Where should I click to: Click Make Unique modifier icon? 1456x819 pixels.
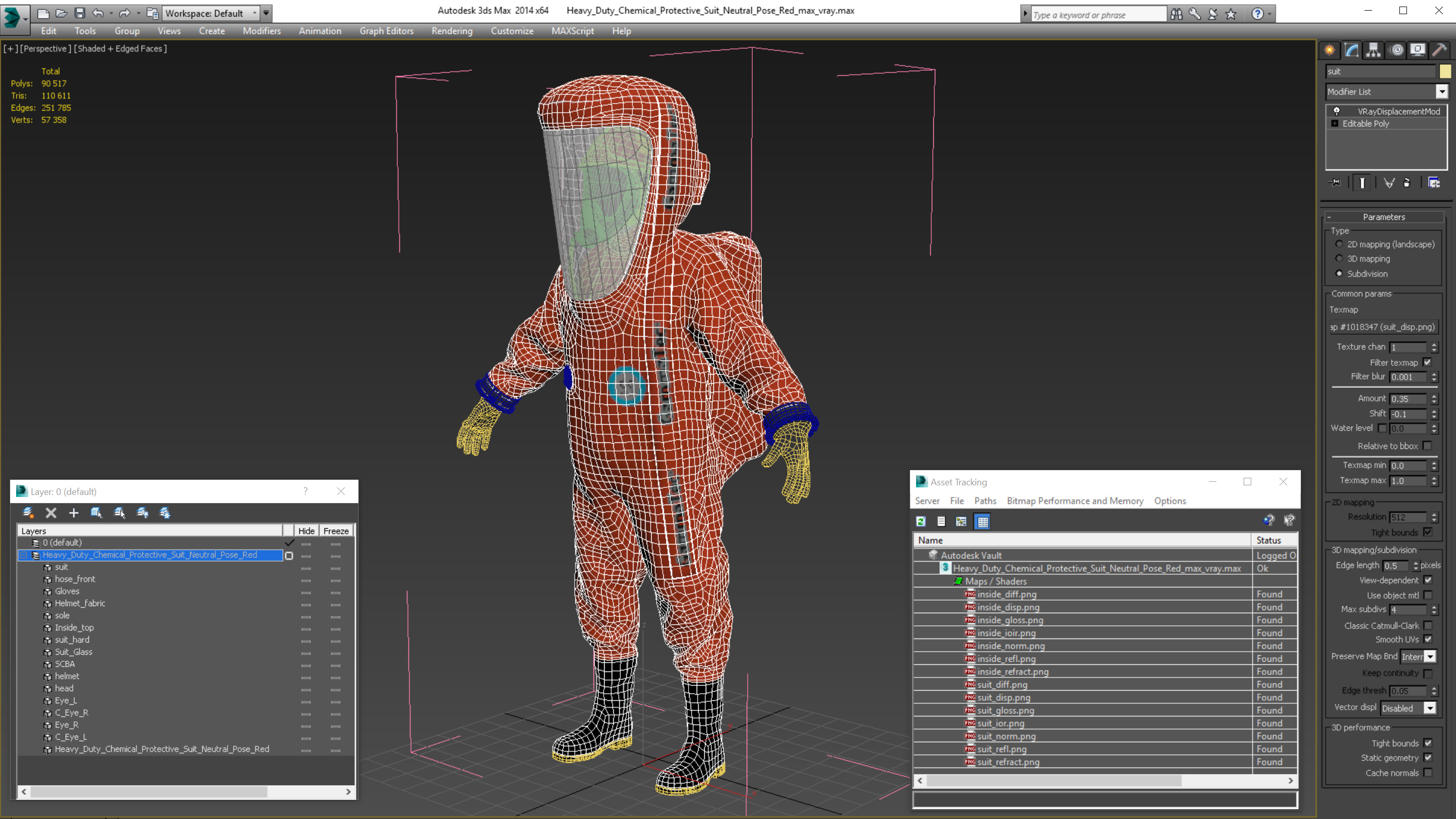[1389, 183]
